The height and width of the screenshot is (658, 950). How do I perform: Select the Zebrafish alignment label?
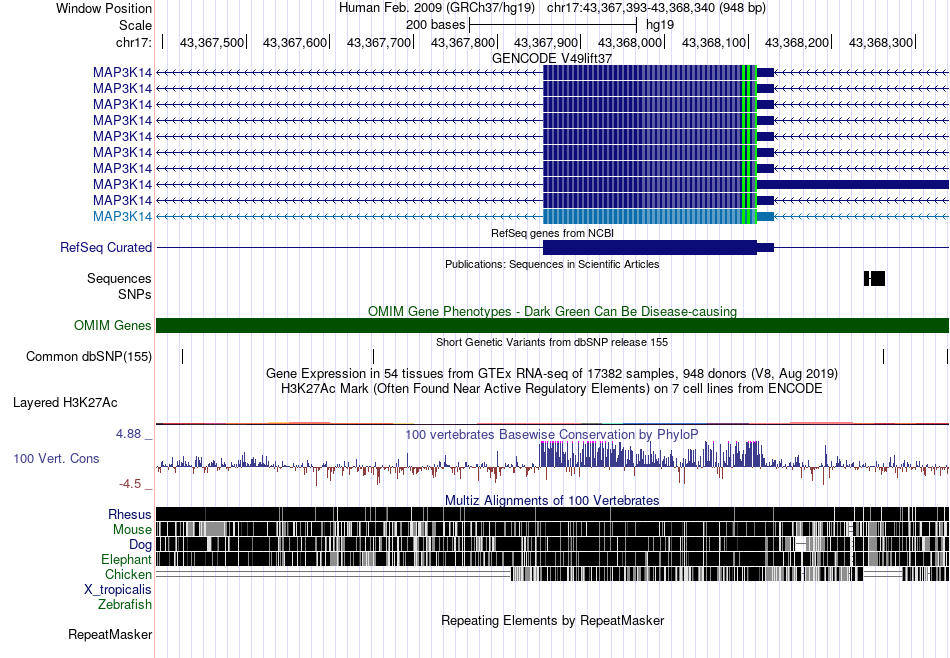(x=125, y=605)
